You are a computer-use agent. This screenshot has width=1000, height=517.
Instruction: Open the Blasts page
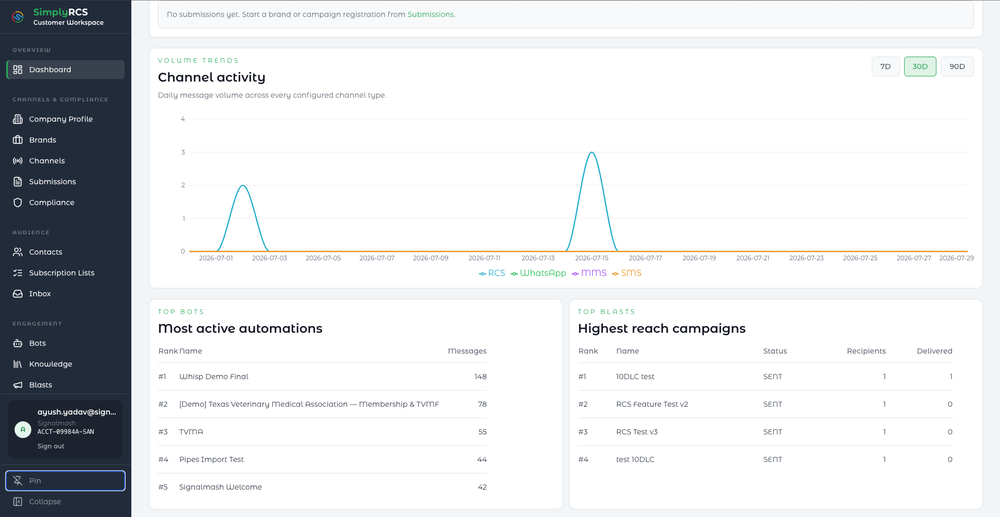(x=65, y=385)
